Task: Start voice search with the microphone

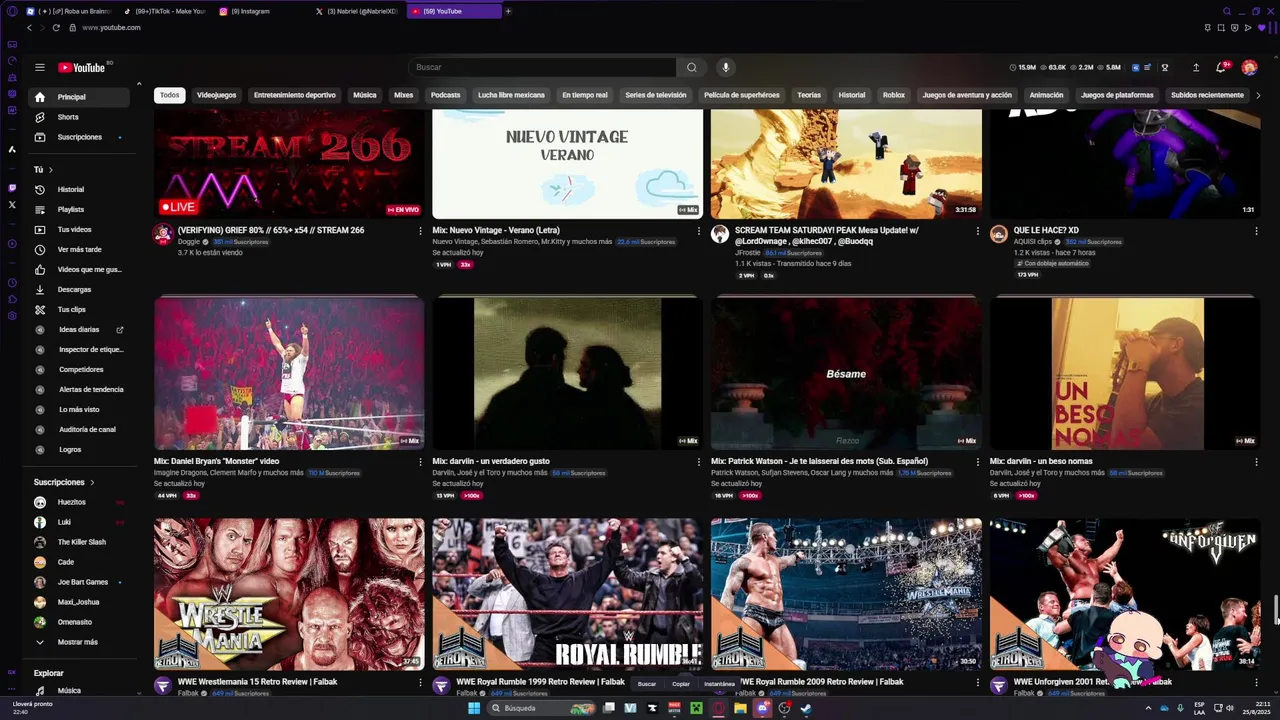Action: pos(726,67)
